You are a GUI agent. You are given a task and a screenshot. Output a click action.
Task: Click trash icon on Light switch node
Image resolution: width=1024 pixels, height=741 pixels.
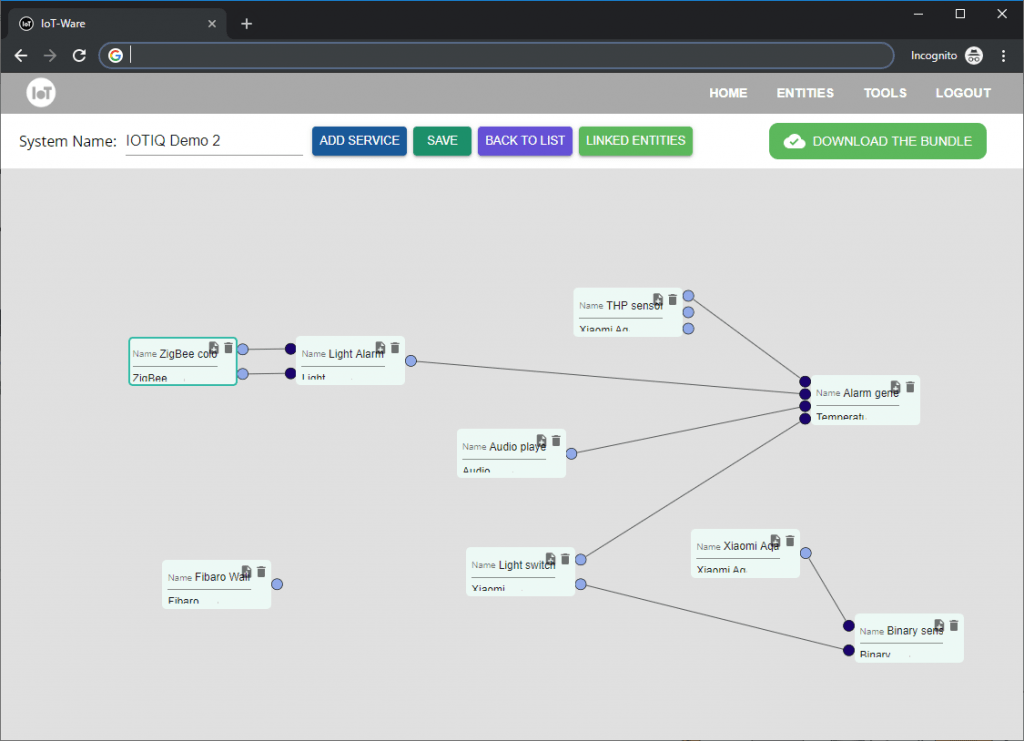pyautogui.click(x=565, y=559)
